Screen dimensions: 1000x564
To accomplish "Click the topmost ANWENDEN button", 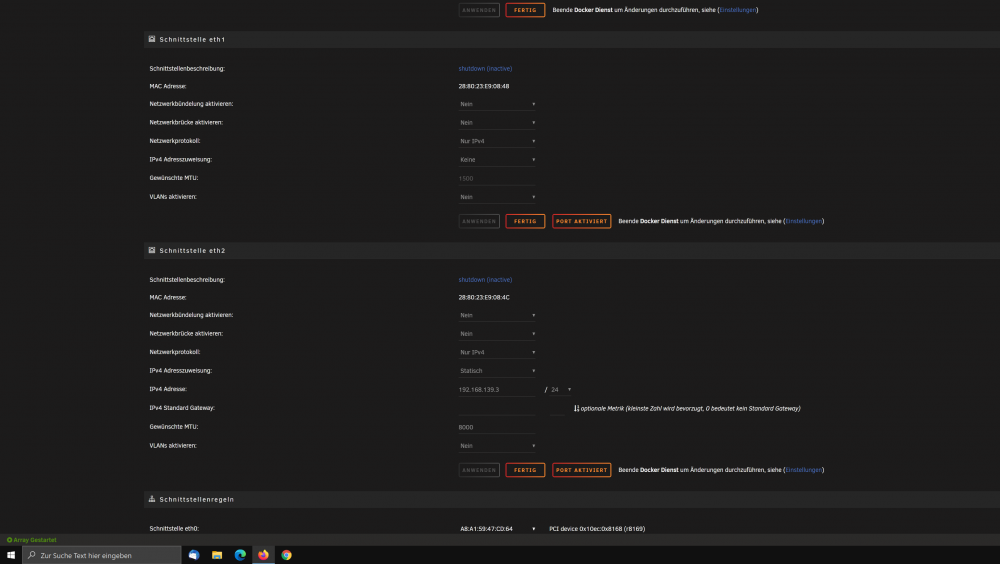I will point(479,10).
